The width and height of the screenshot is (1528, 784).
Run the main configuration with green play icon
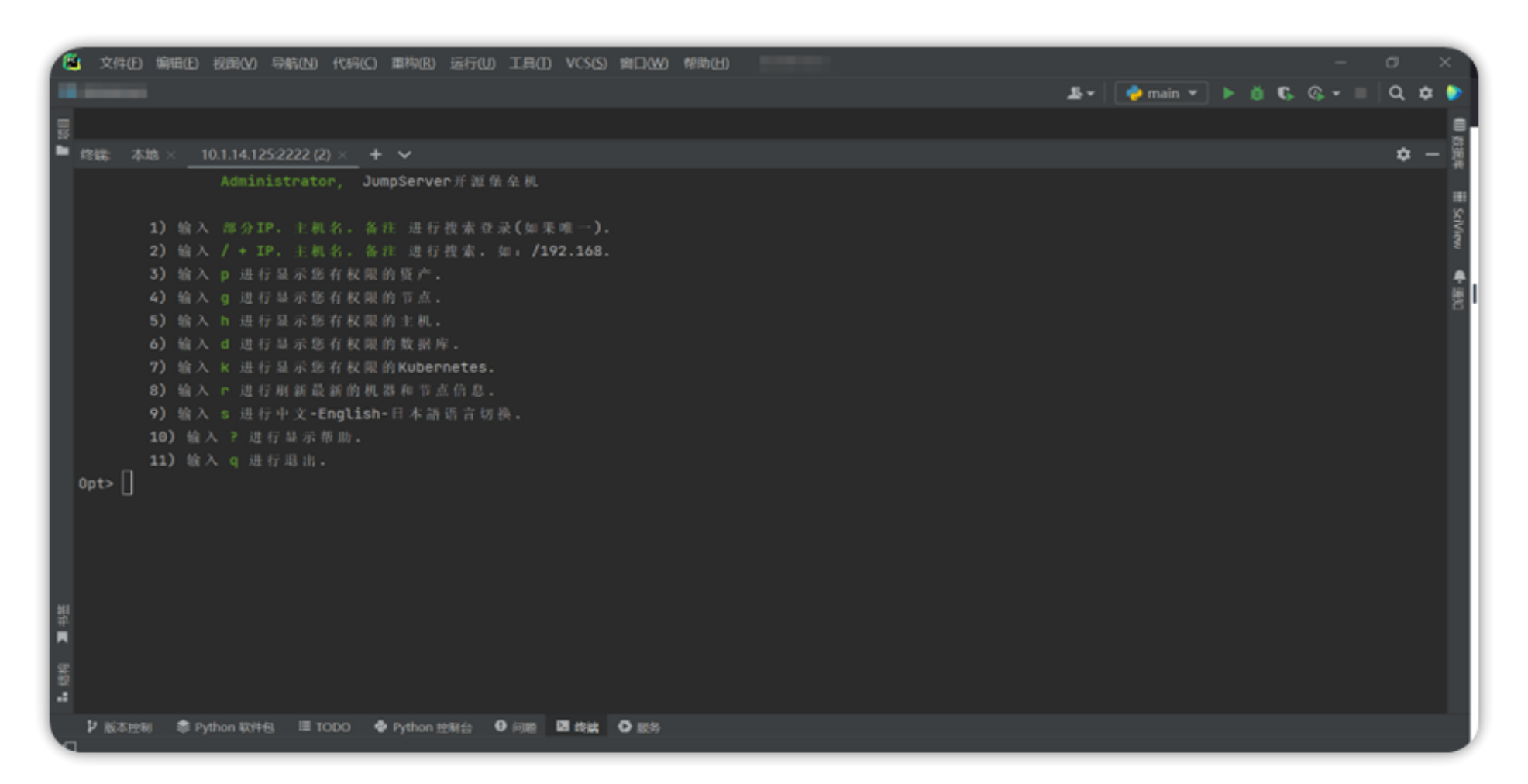pos(1228,93)
